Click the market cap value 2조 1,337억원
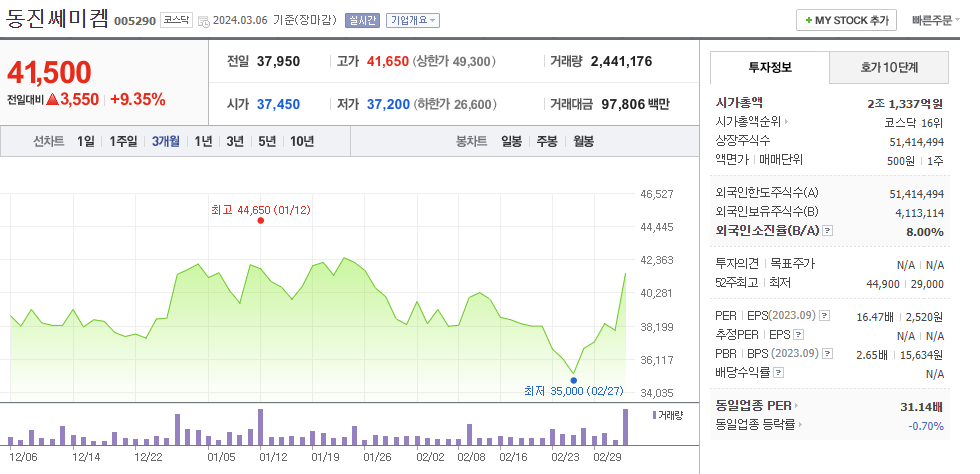 [x=905, y=104]
